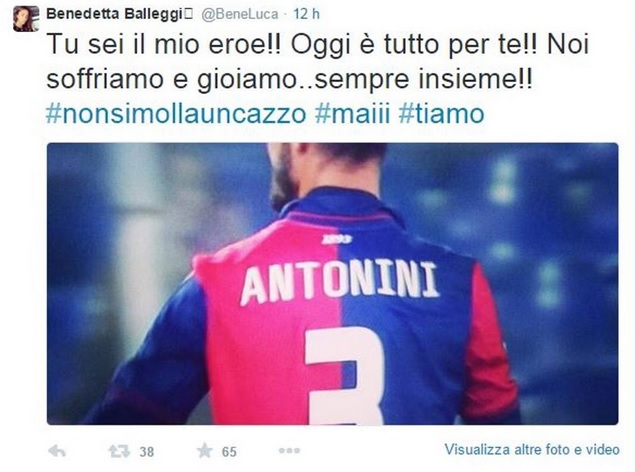
Task: Click the text 'sempre insieme!!' in tweet
Action: pyautogui.click(x=424, y=79)
